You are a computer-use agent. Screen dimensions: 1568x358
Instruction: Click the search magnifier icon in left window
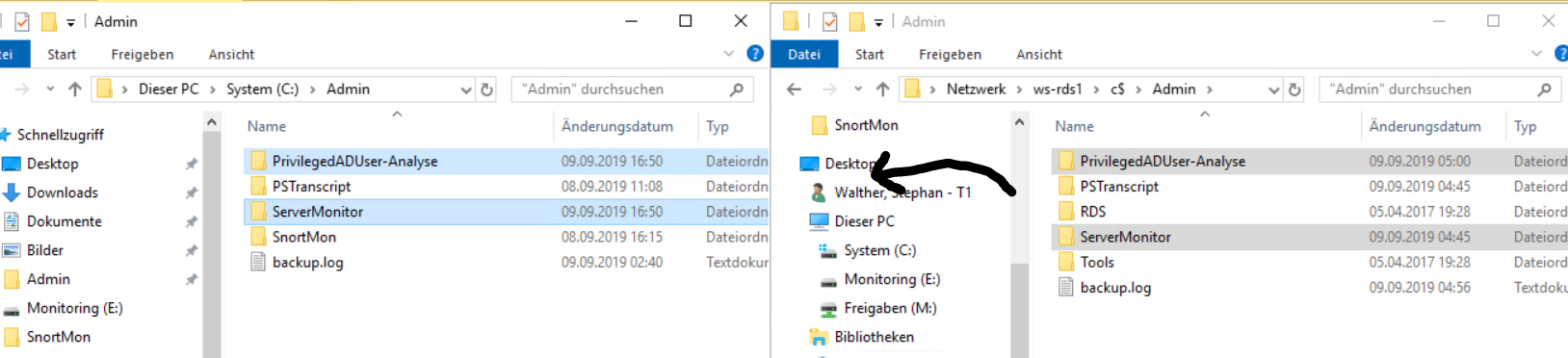tap(737, 89)
